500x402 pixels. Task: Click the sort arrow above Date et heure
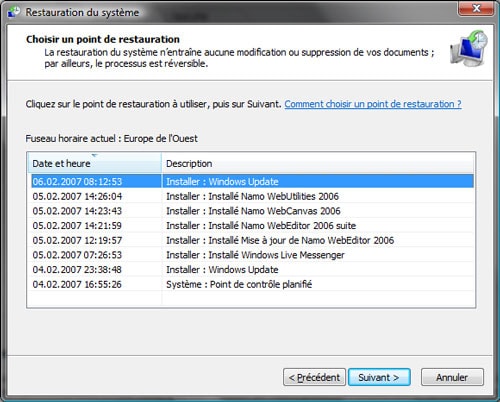(x=95, y=155)
